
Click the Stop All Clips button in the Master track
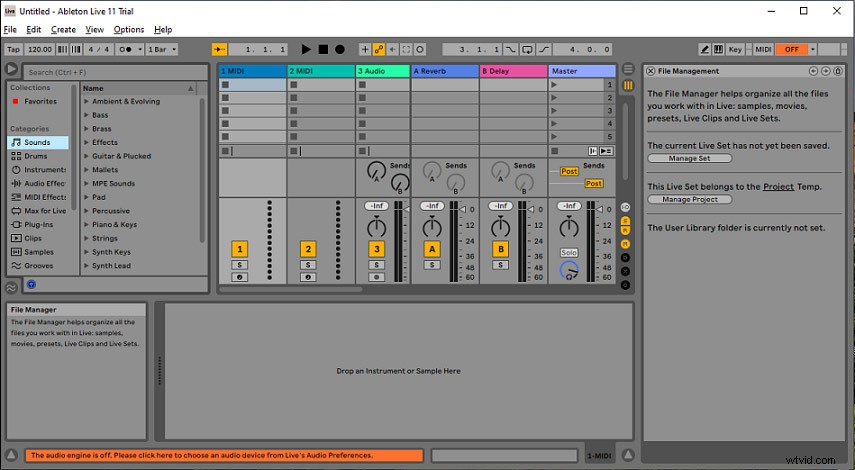coord(555,151)
